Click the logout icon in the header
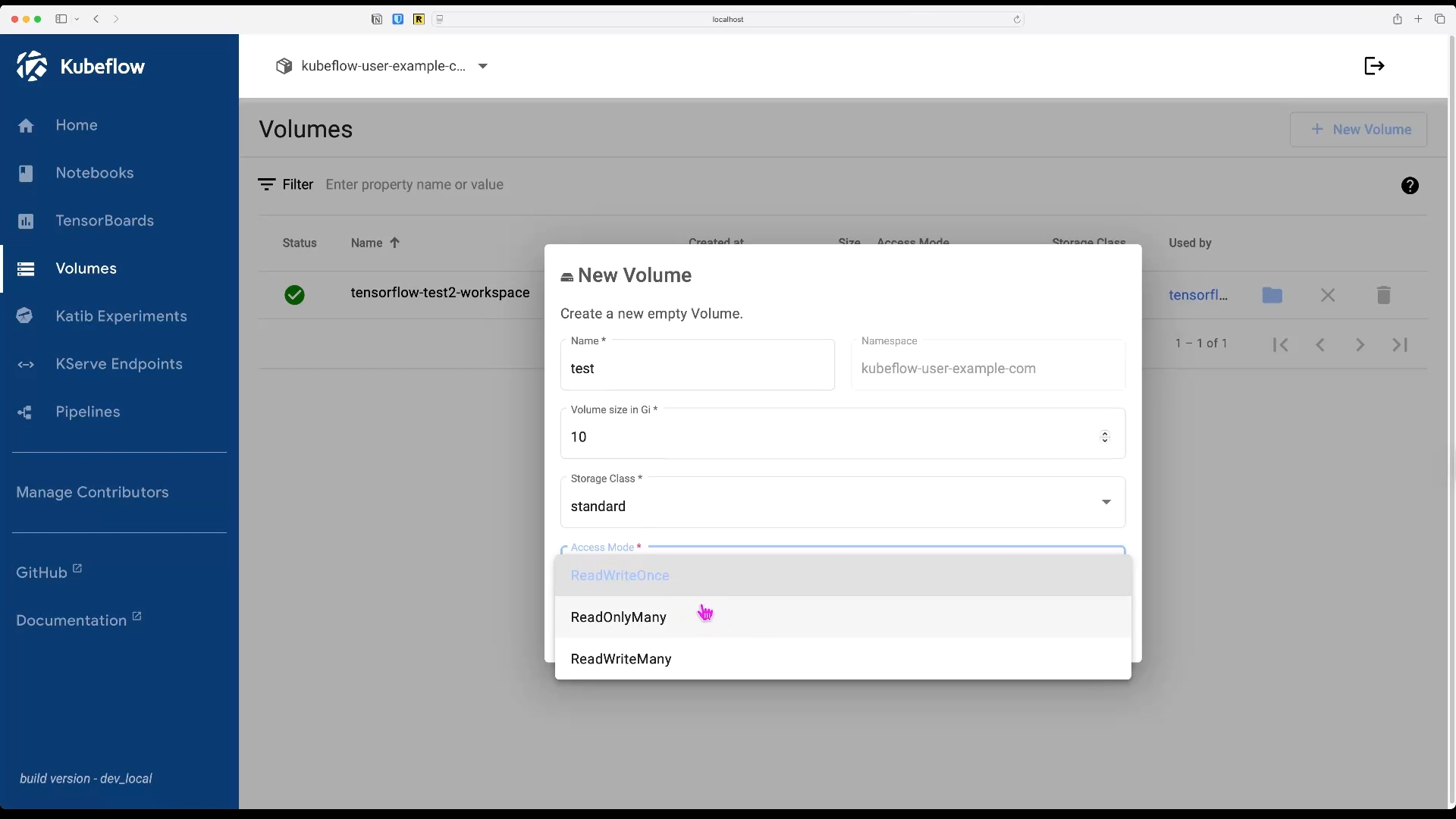This screenshot has height=819, width=1456. point(1374,66)
